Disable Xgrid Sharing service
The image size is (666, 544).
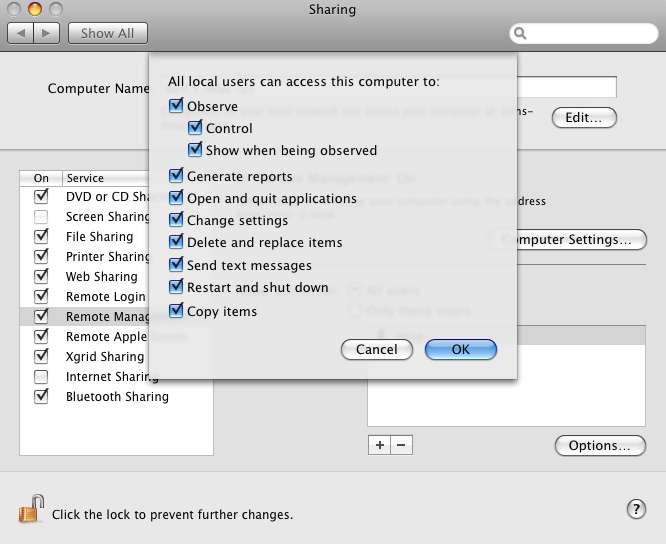[41, 356]
